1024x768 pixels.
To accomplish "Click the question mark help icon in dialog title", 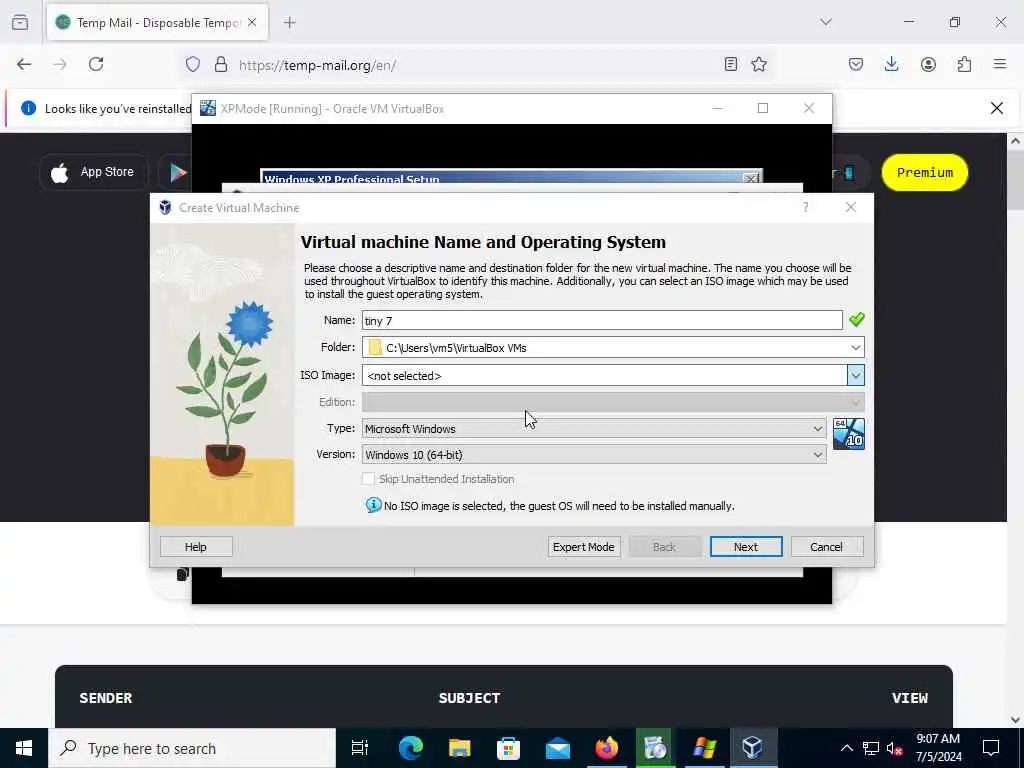I will tap(805, 207).
